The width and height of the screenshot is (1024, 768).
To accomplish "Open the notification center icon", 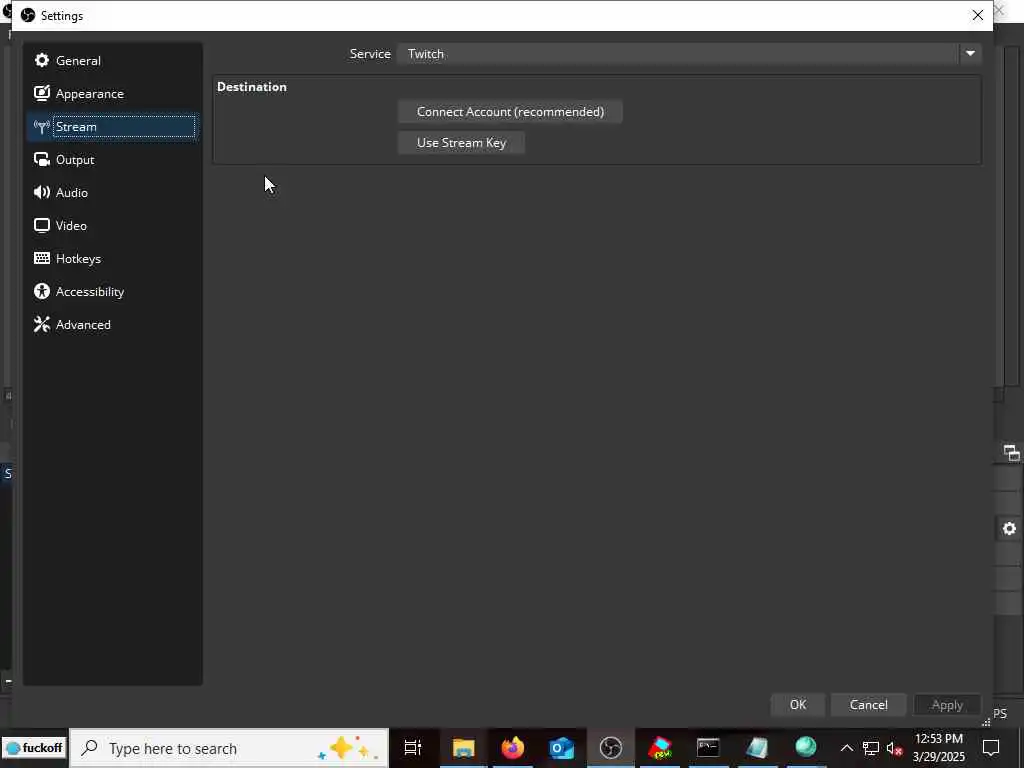I will tap(991, 748).
